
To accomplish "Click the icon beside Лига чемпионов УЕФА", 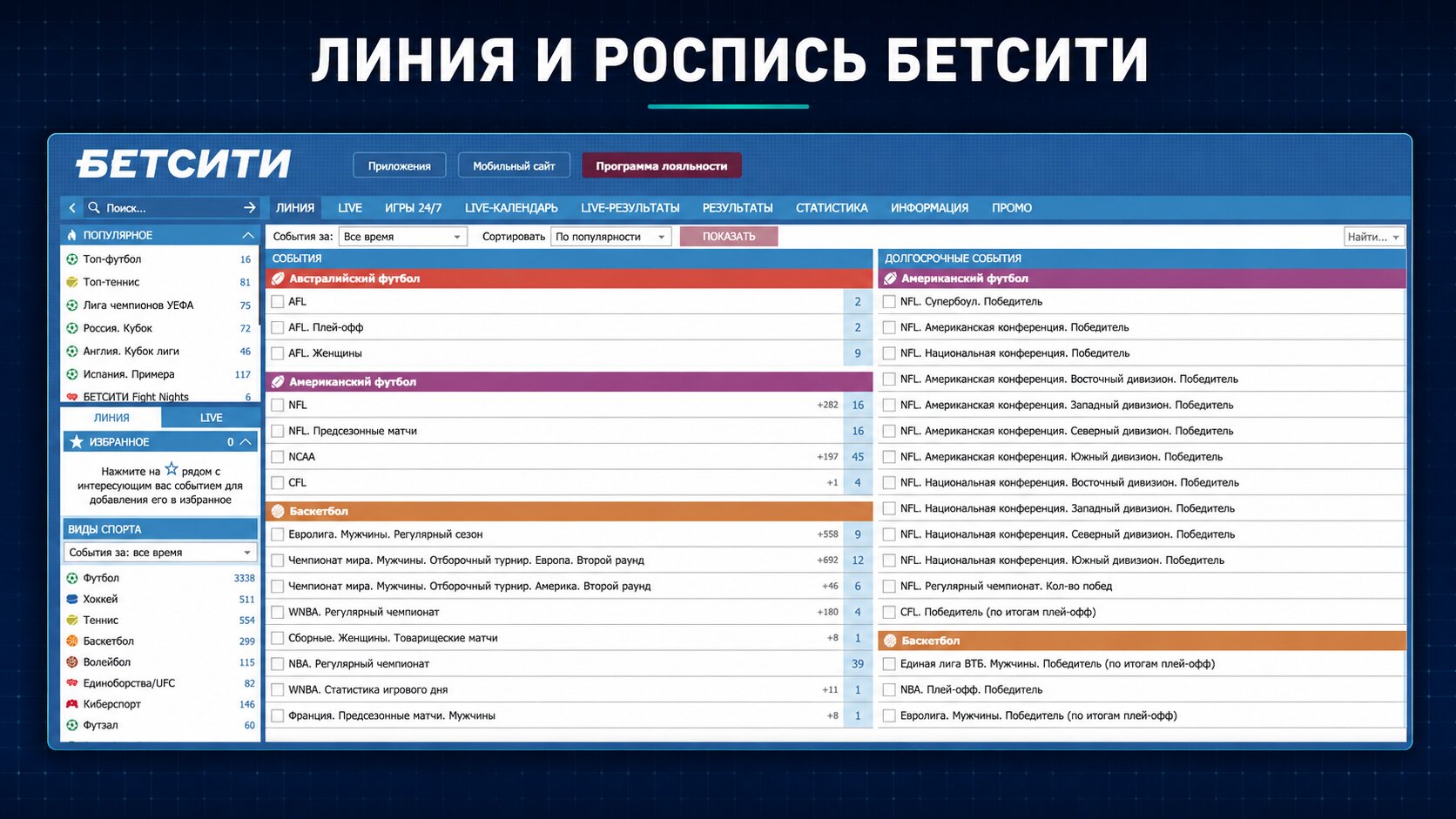I will pos(72,305).
